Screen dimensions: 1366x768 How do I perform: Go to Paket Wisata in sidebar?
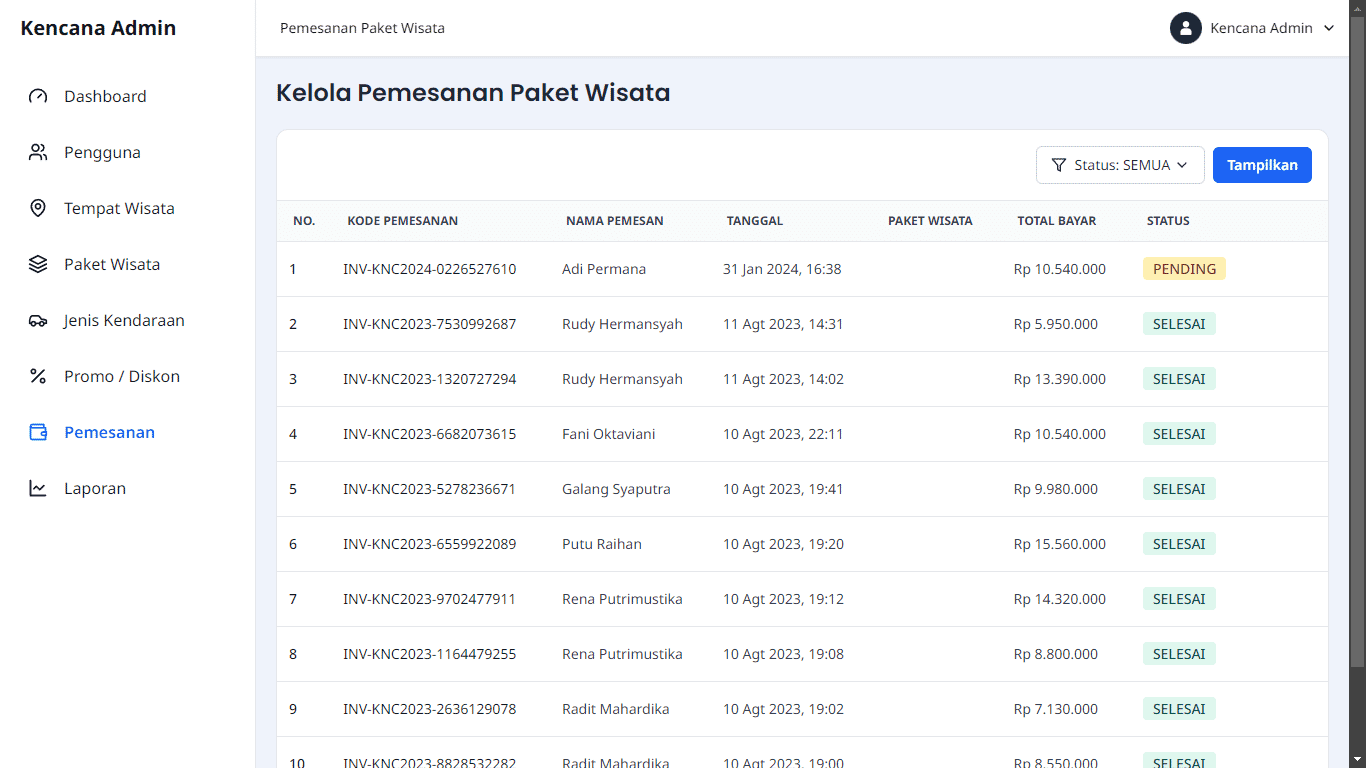pos(112,265)
